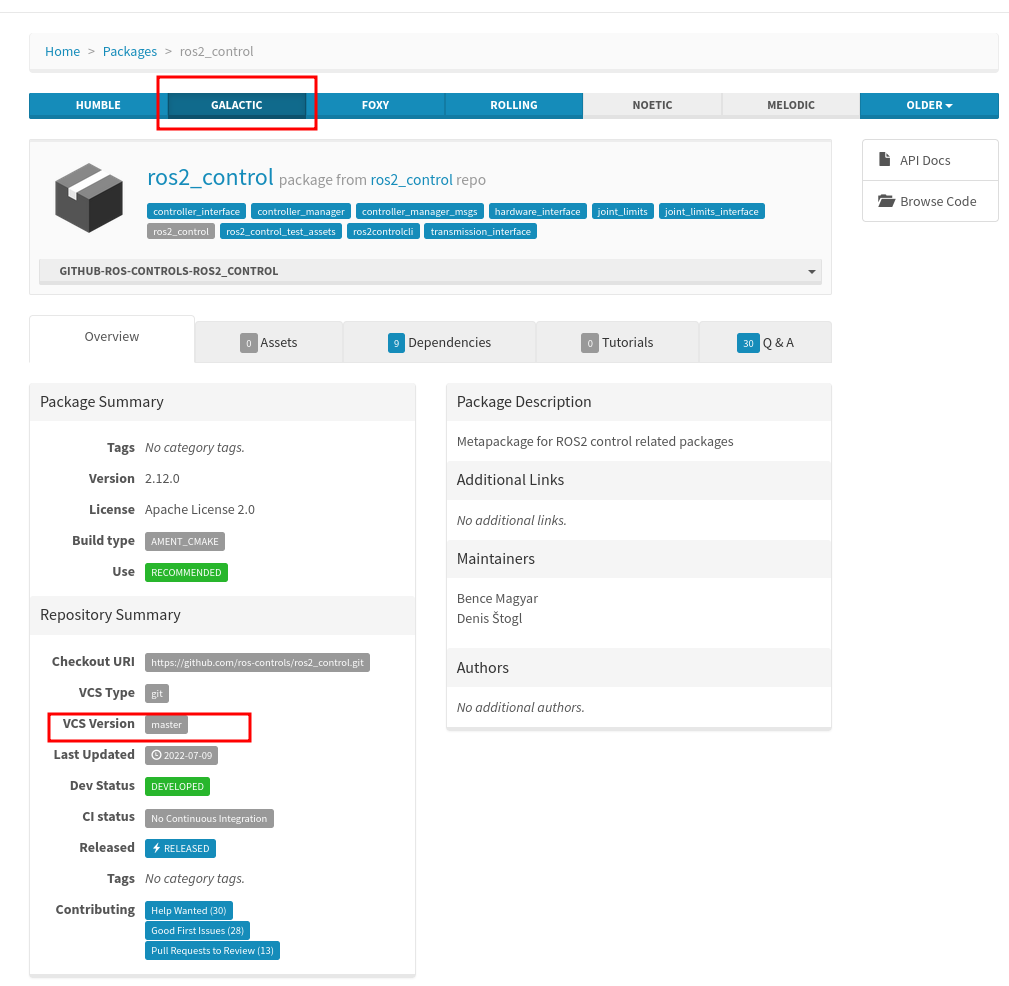Open the Q & A tab
1009x986 pixels.
[x=765, y=342]
